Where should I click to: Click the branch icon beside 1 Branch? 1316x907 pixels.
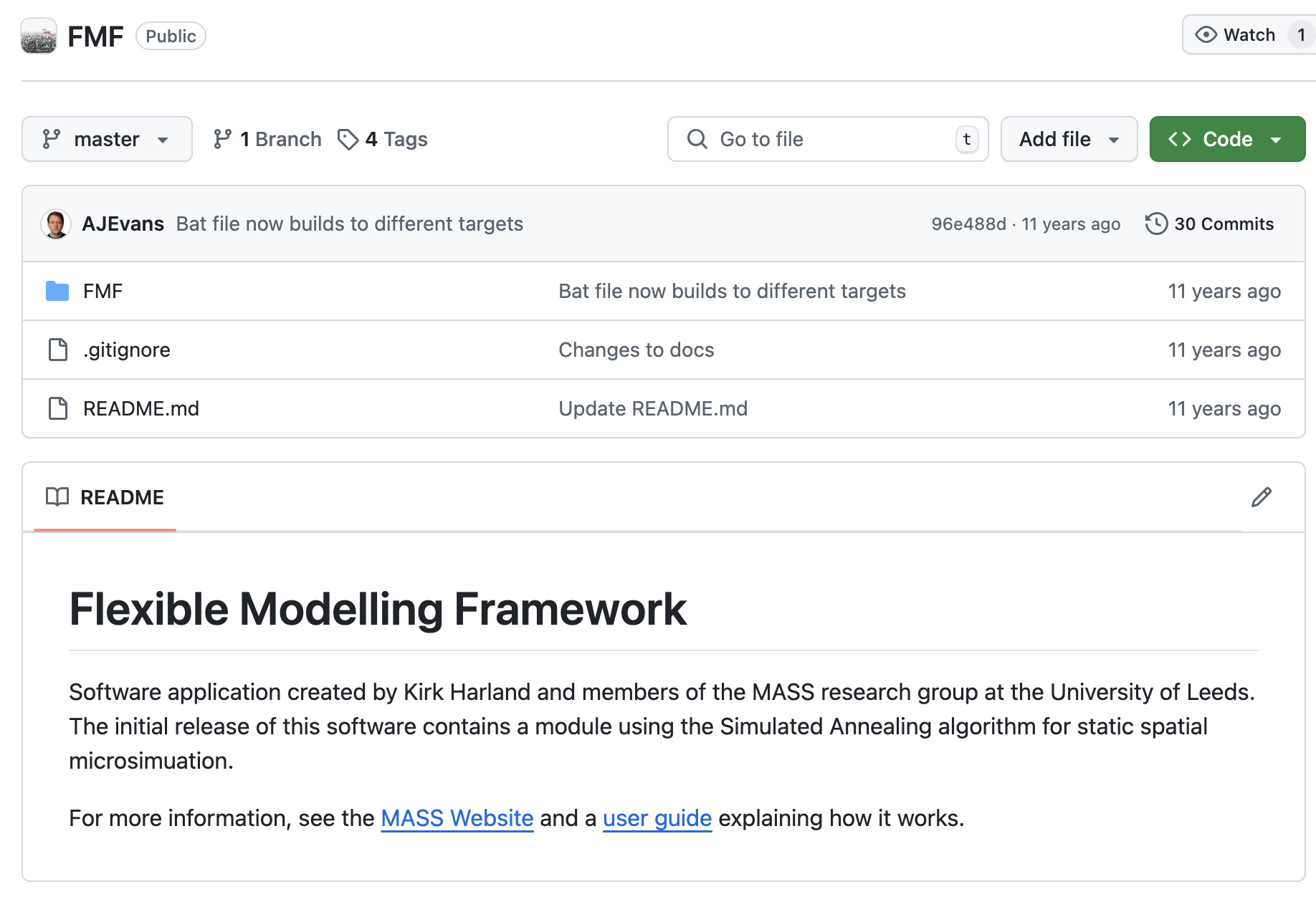click(222, 139)
